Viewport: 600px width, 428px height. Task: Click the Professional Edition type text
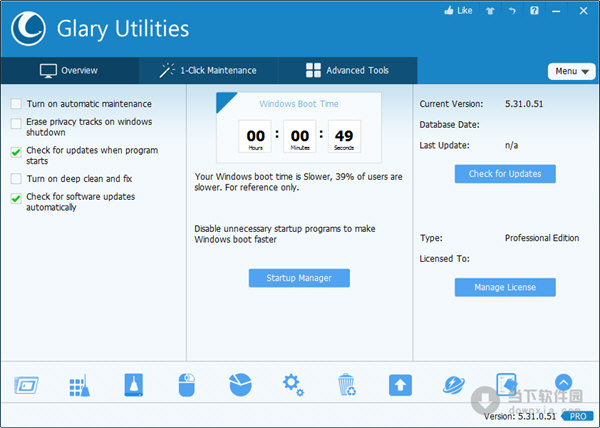[542, 238]
